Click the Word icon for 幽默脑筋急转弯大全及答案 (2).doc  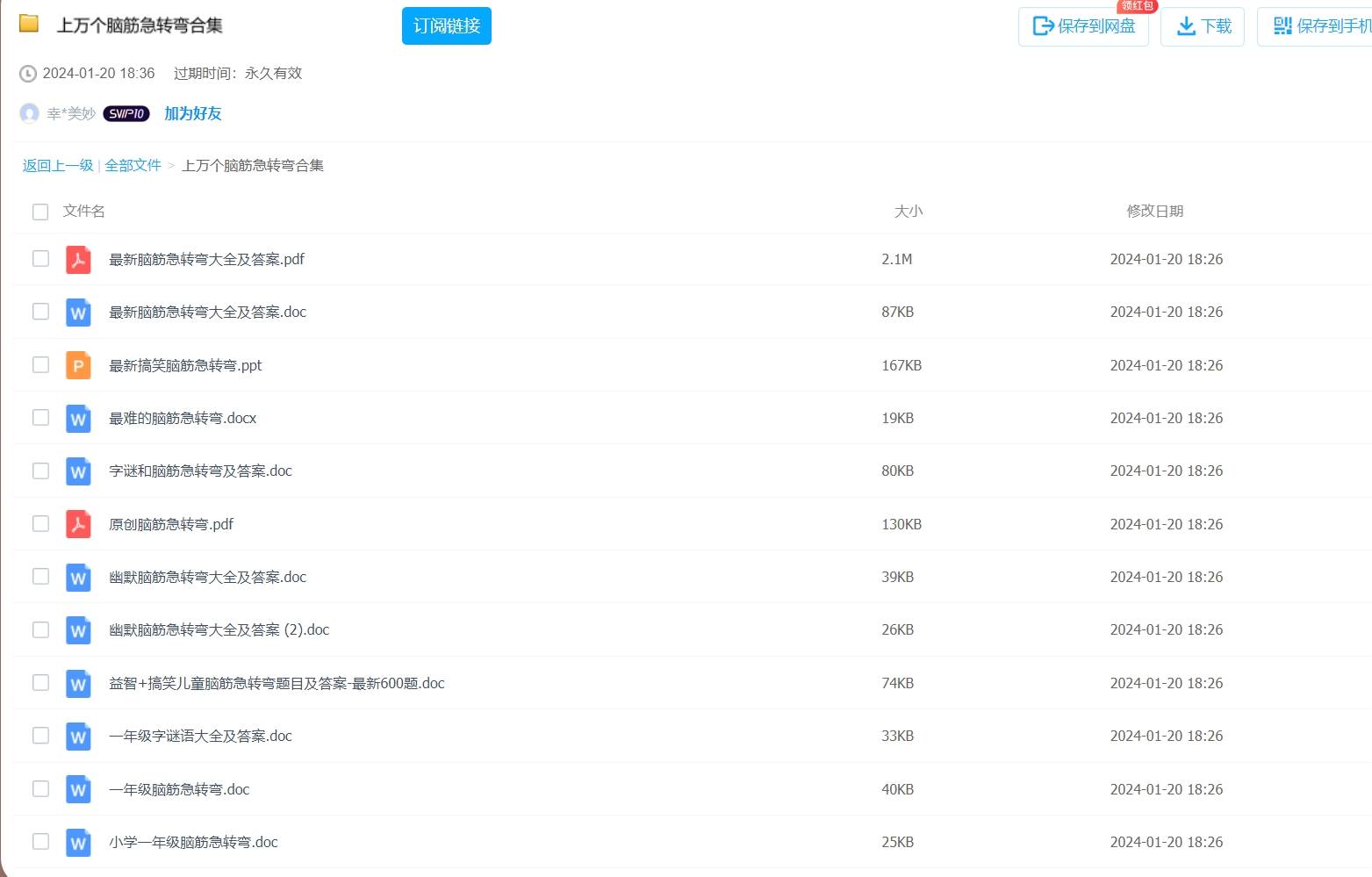78,630
